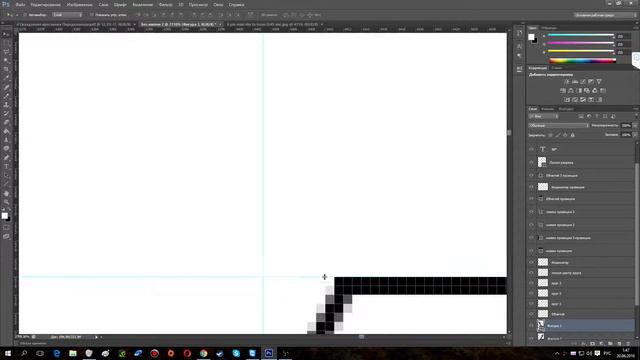Filter layers by type layers
Image resolution: width=640 pixels, height=360 pixels.
(x=597, y=116)
